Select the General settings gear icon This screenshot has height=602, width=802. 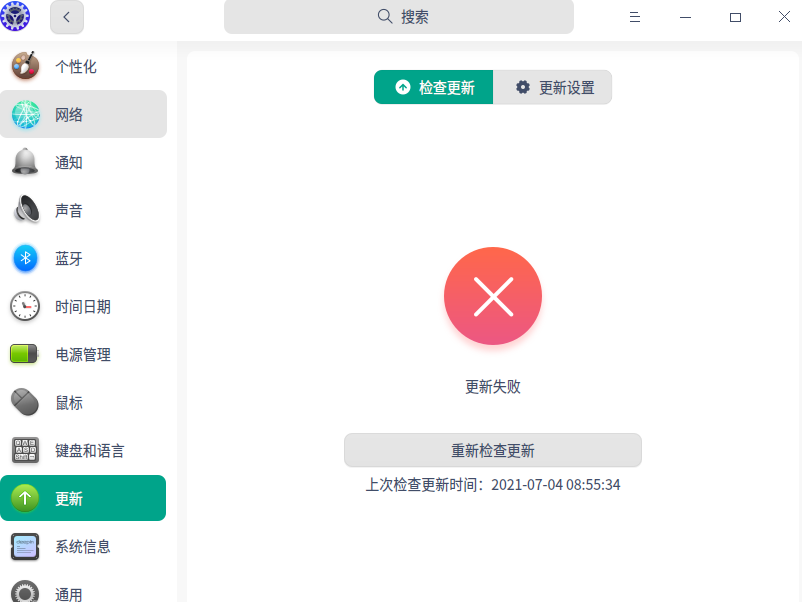click(x=25, y=592)
